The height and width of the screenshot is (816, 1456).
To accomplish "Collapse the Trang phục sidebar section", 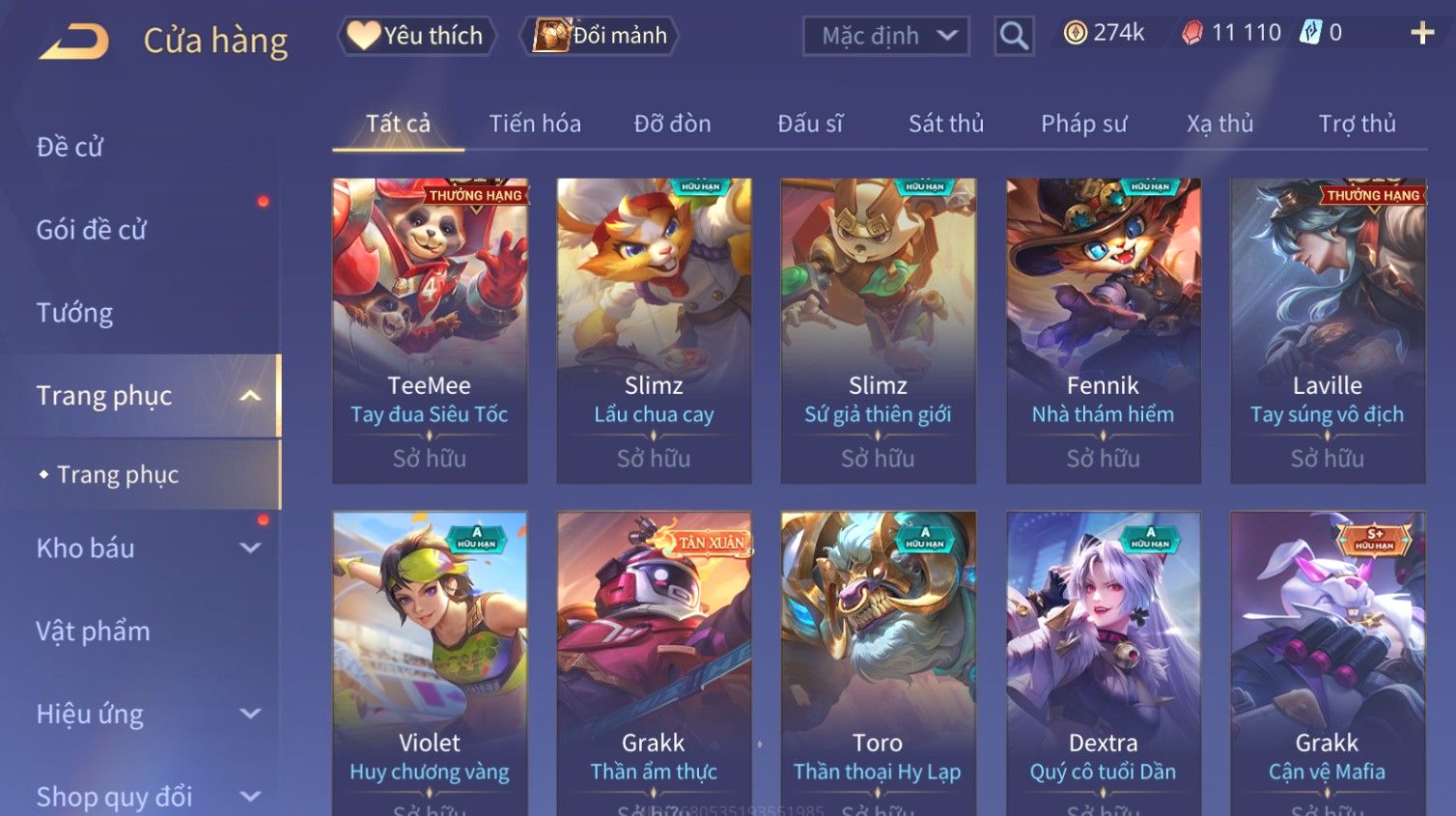I will click(x=250, y=396).
